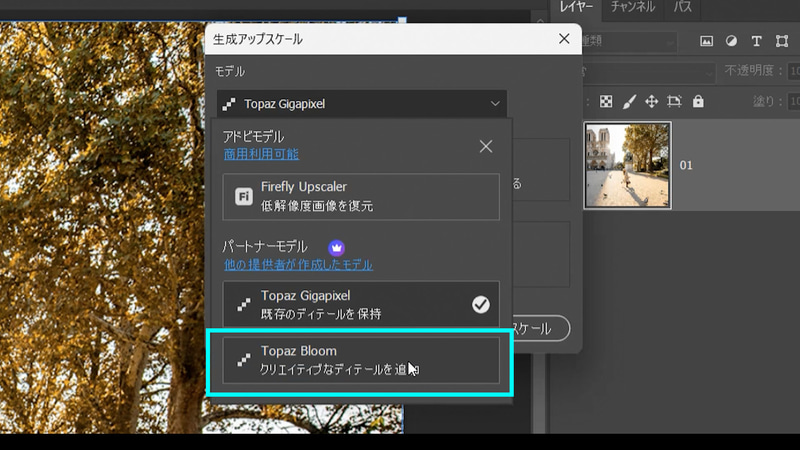800x450 pixels.
Task: Click the 不透明度 opacity field
Action: 793,71
